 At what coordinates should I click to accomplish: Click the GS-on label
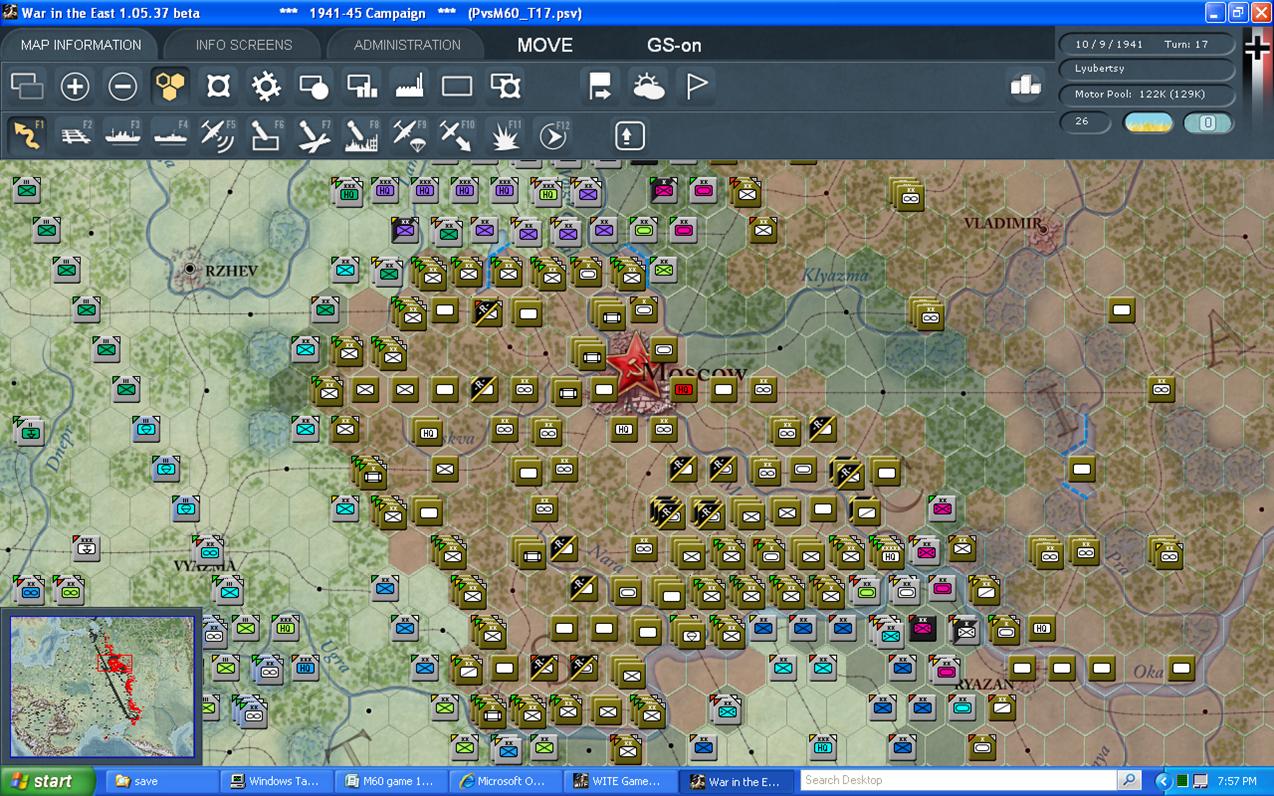click(674, 45)
